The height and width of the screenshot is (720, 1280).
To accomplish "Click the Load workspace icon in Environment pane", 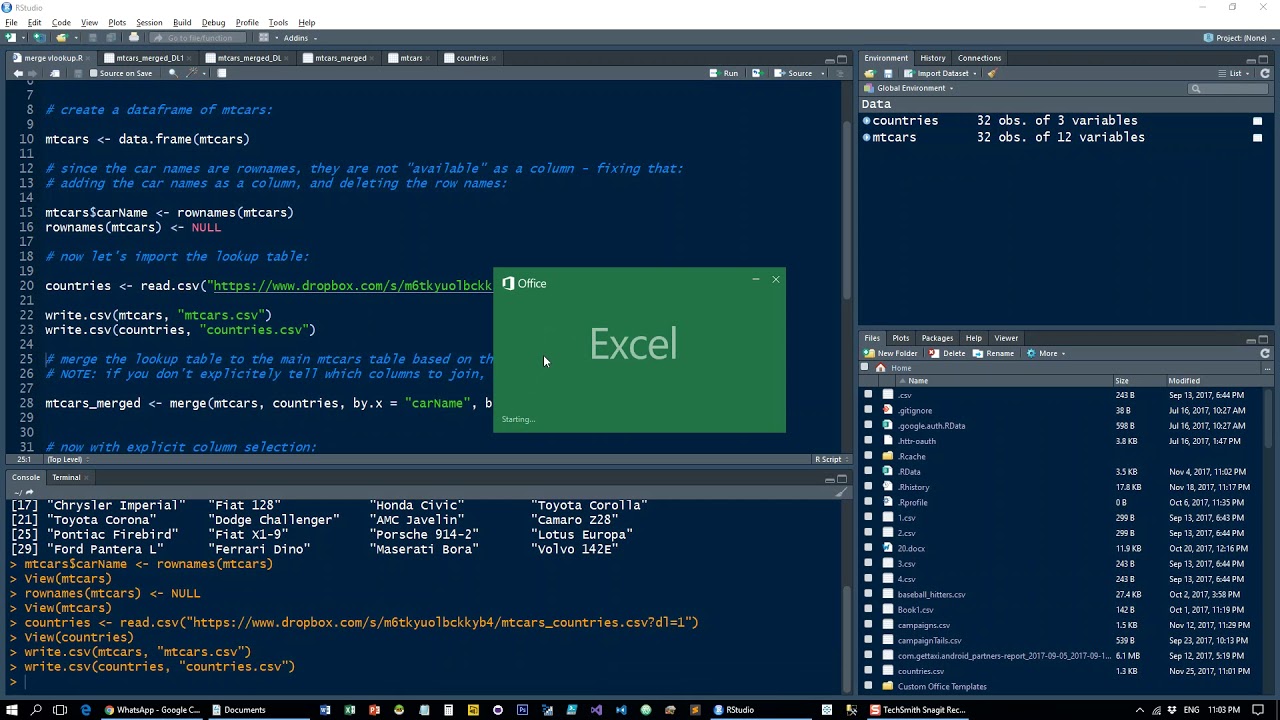I will 869,73.
